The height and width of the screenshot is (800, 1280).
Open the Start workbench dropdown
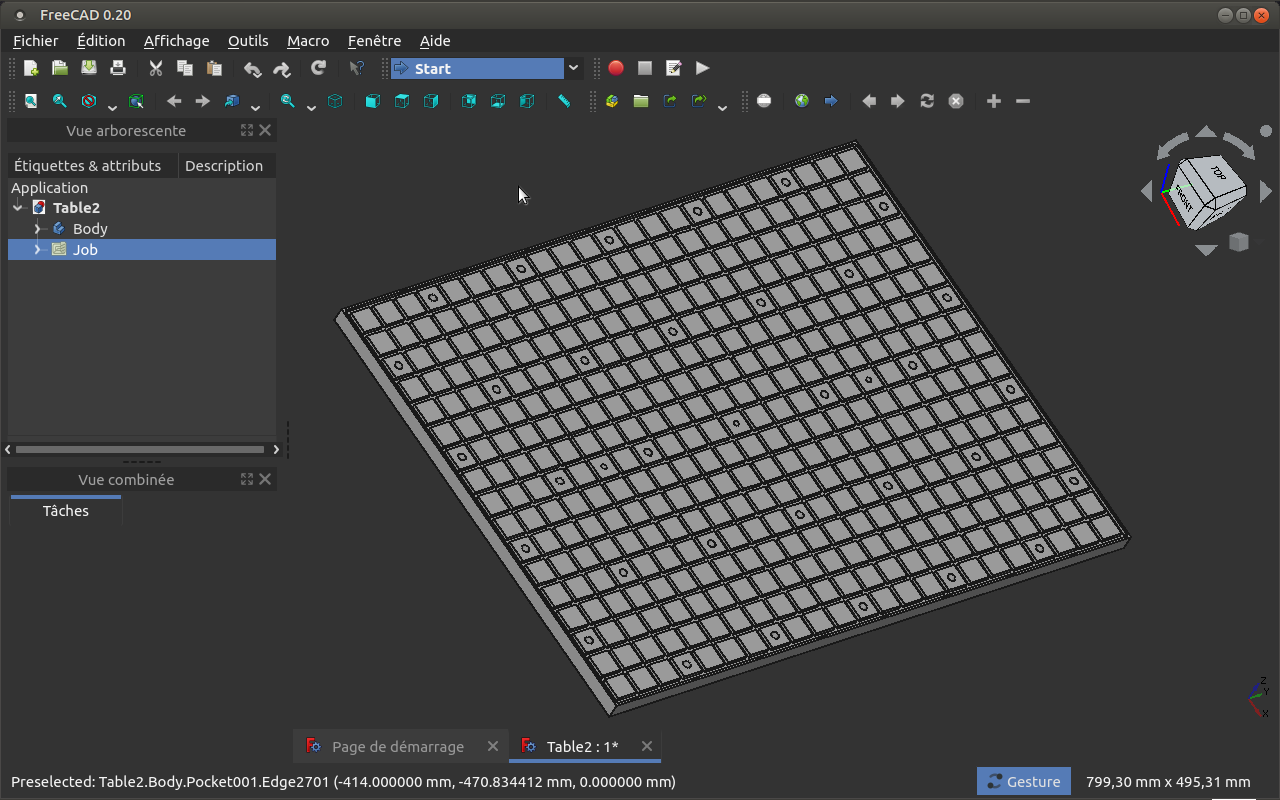(x=486, y=68)
